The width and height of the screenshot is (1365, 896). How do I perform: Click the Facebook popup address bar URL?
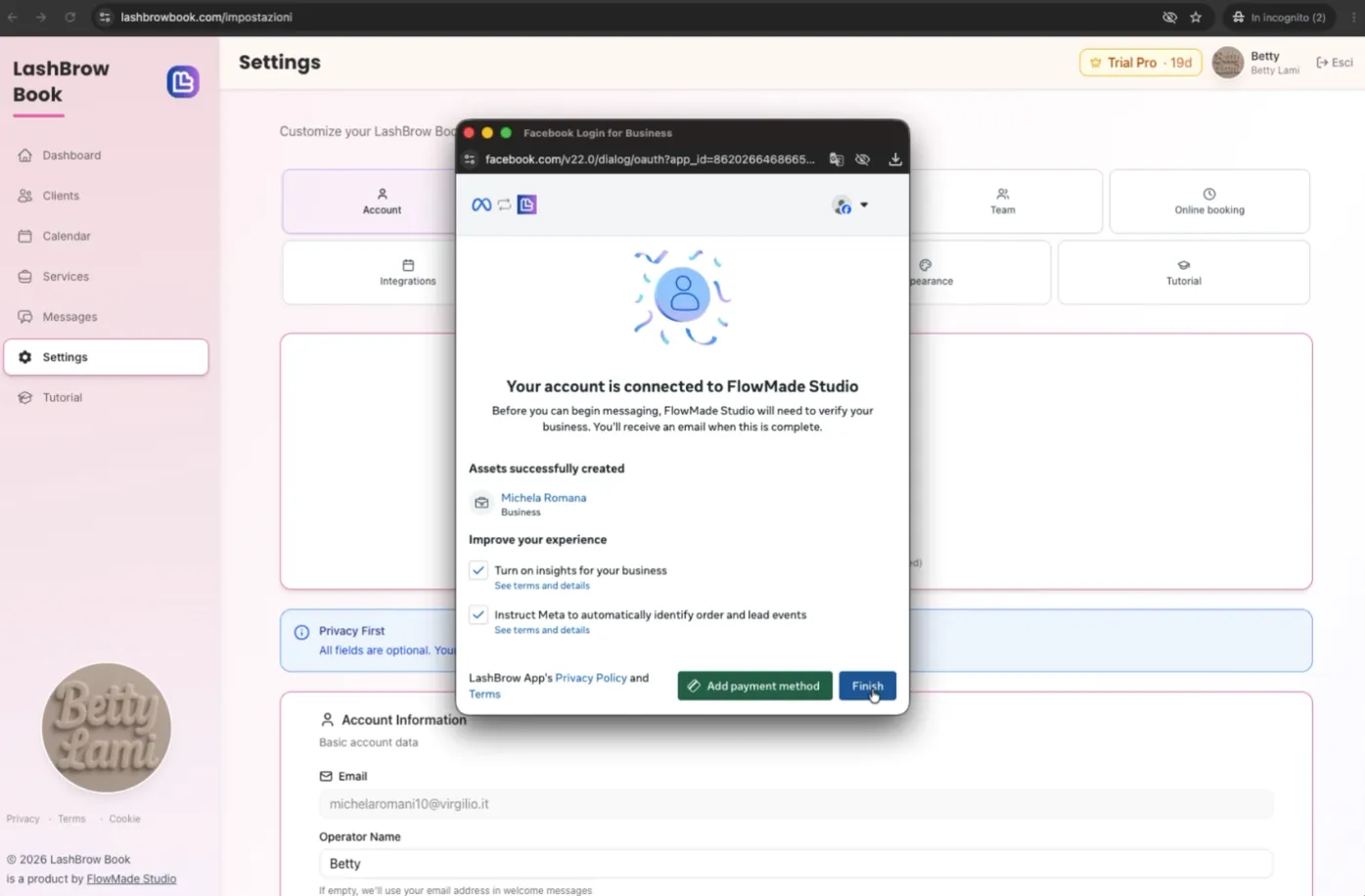[650, 159]
